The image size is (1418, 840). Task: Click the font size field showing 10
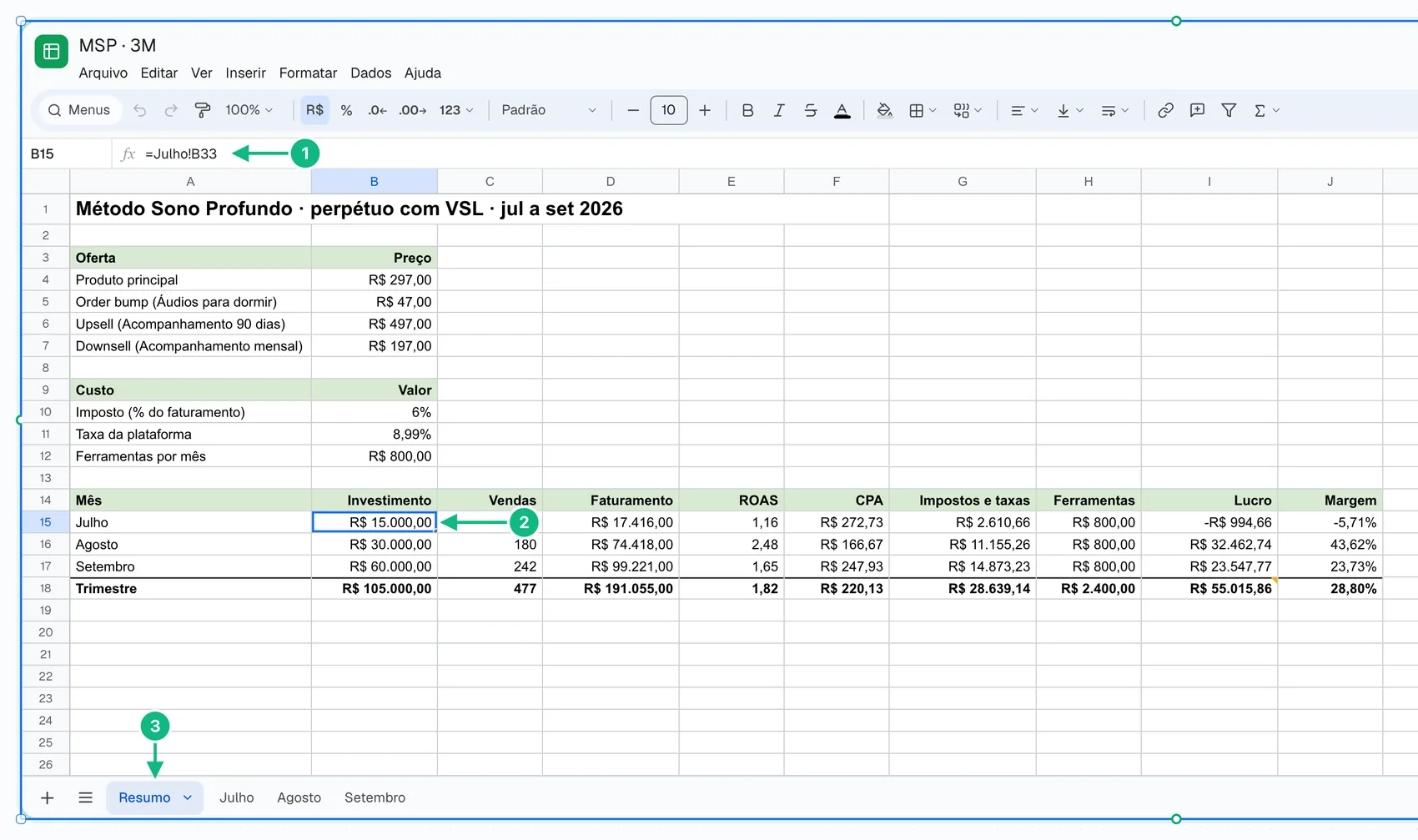(669, 110)
